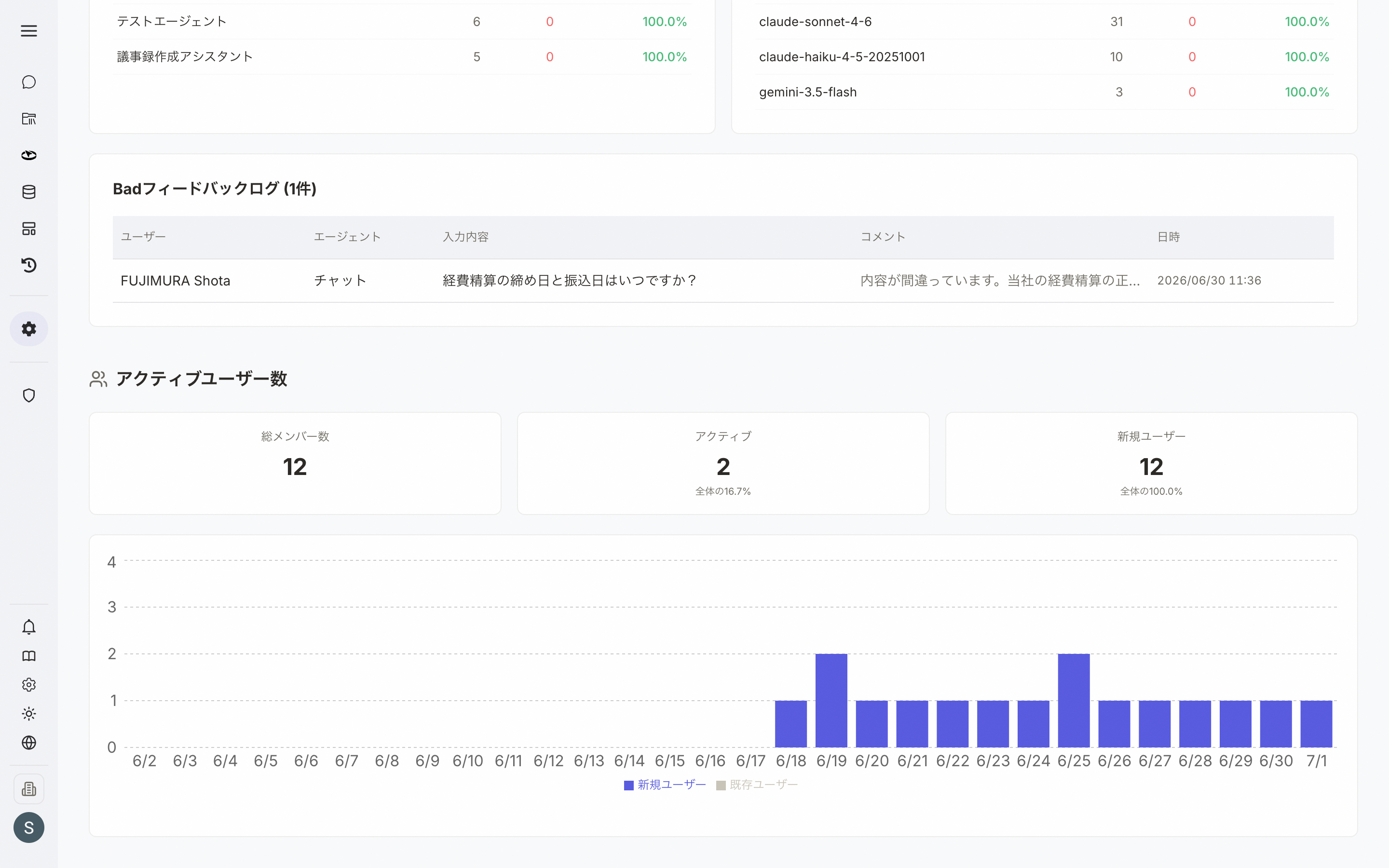Screen dimensions: 1389x868
Task: Click the ユーザー column header
Action: (143, 237)
